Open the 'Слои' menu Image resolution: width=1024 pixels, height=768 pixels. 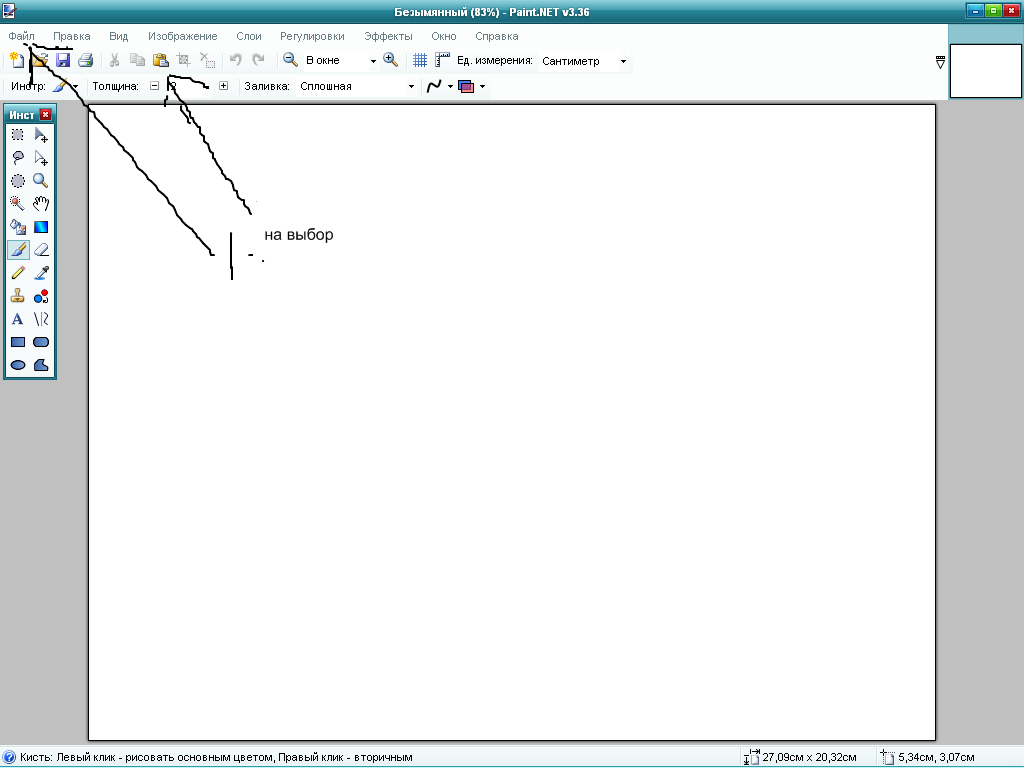(248, 36)
